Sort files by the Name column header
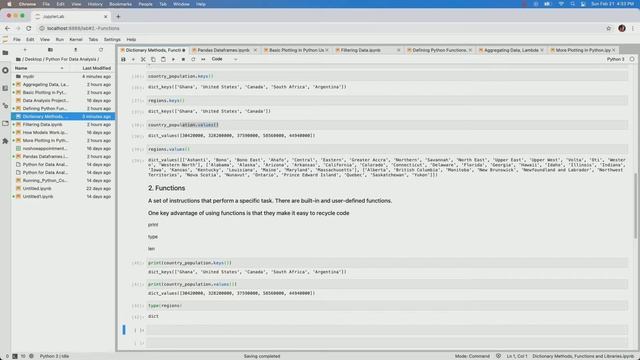Screen dimensions: 640x360 [x=39, y=68]
